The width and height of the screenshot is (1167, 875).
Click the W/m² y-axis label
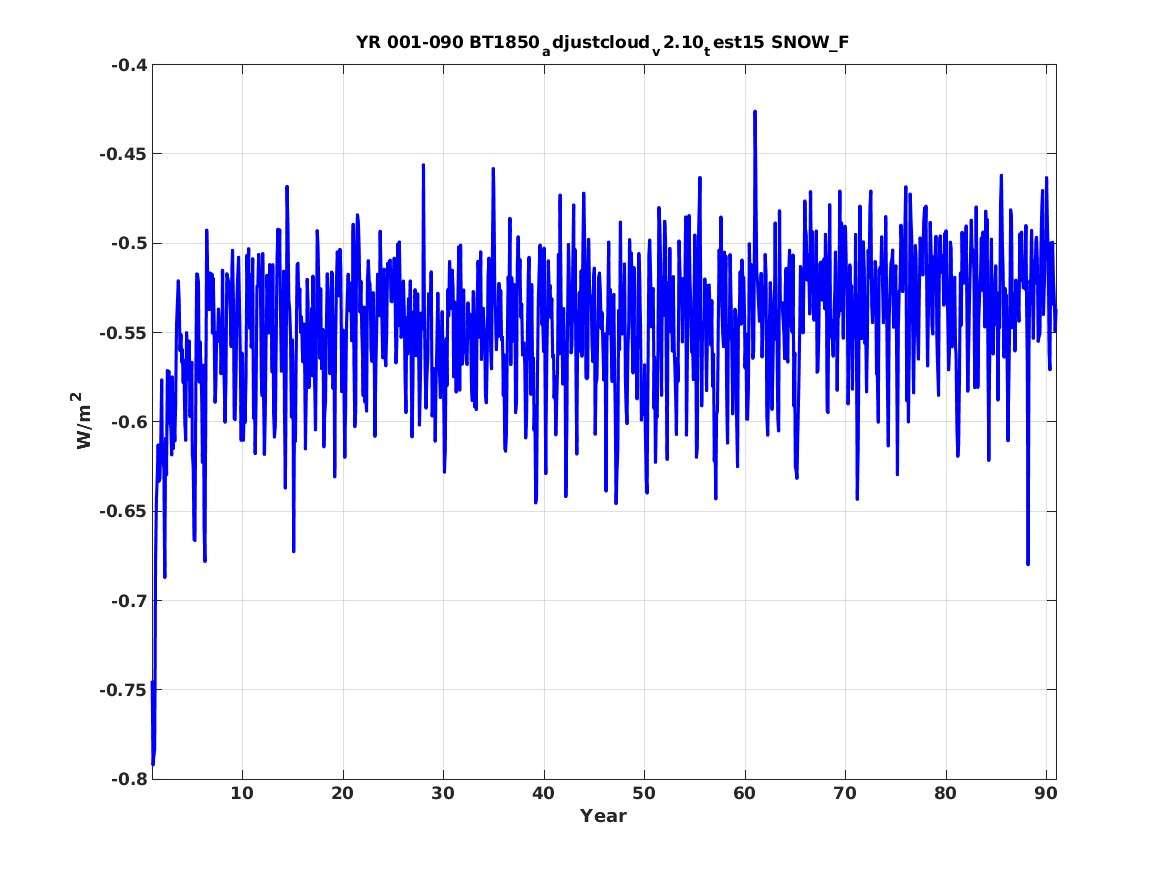(83, 421)
